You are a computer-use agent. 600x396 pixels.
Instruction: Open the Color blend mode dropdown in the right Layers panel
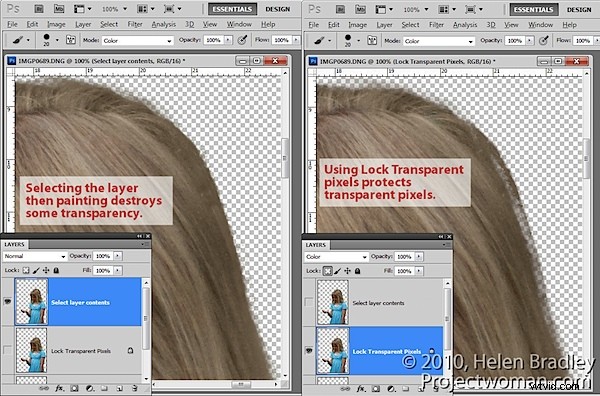[336, 257]
